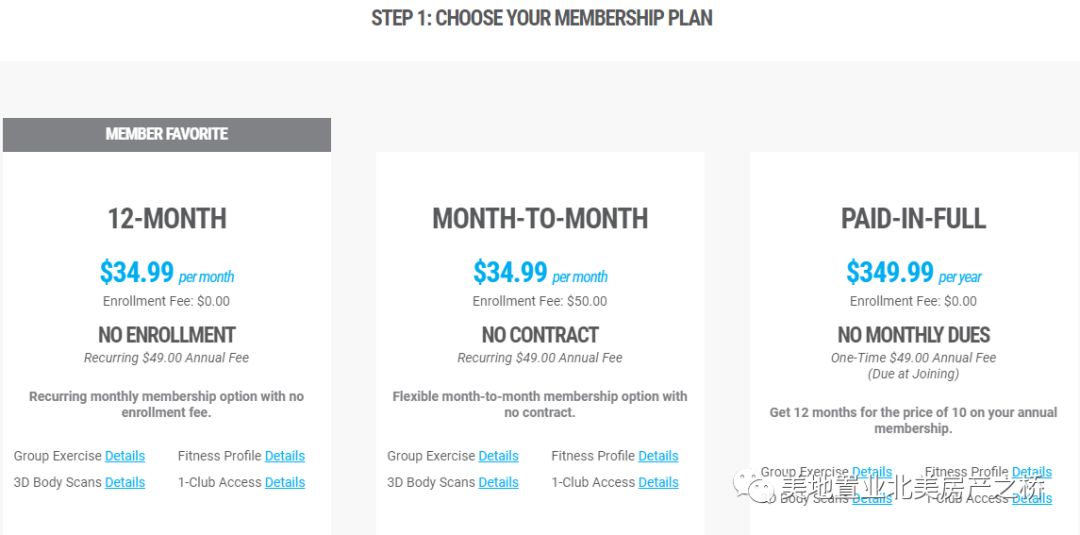Select the 12-MONTH plan heading
The image size is (1080, 535).
[167, 218]
